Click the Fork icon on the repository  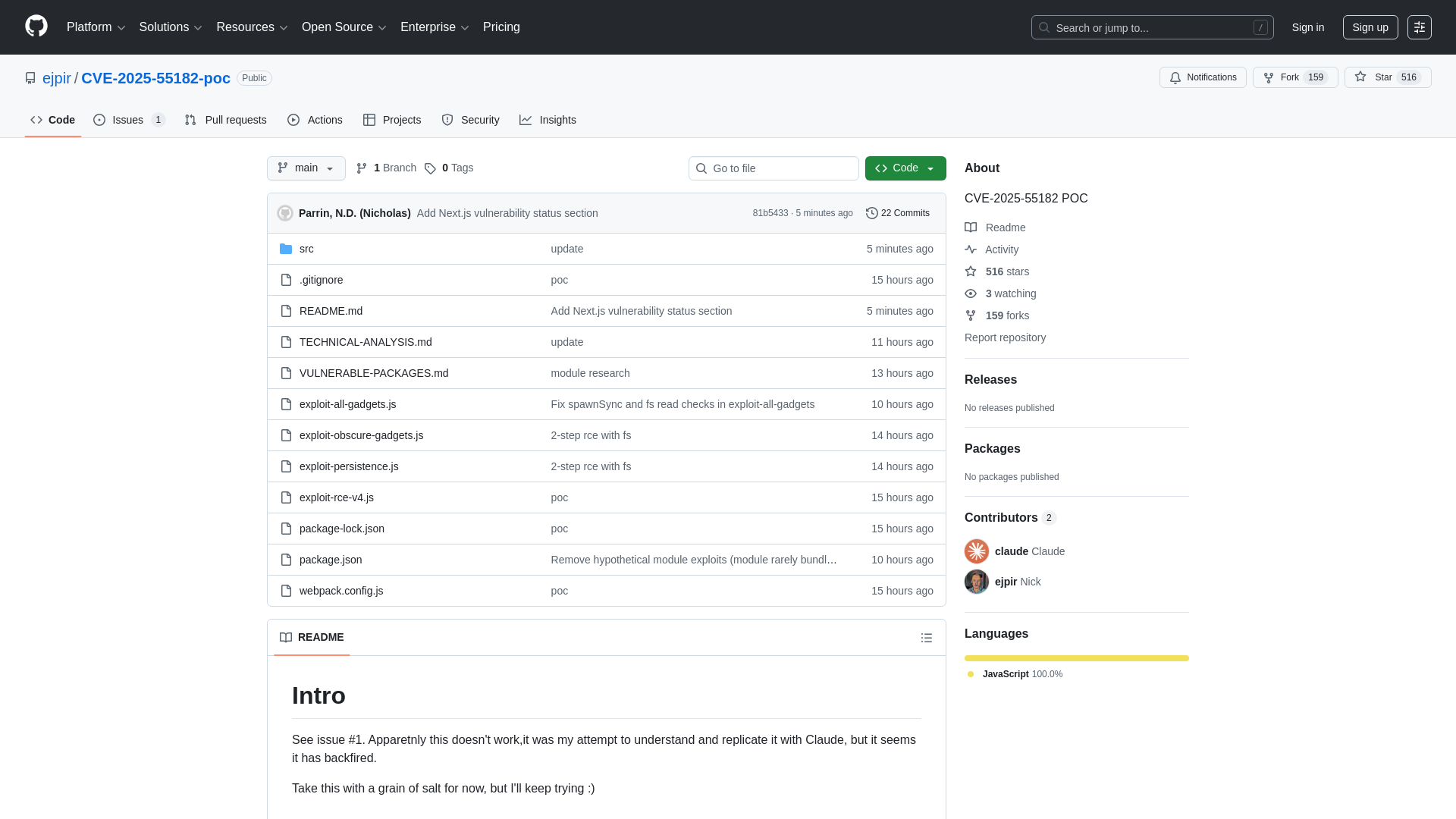(x=1269, y=77)
